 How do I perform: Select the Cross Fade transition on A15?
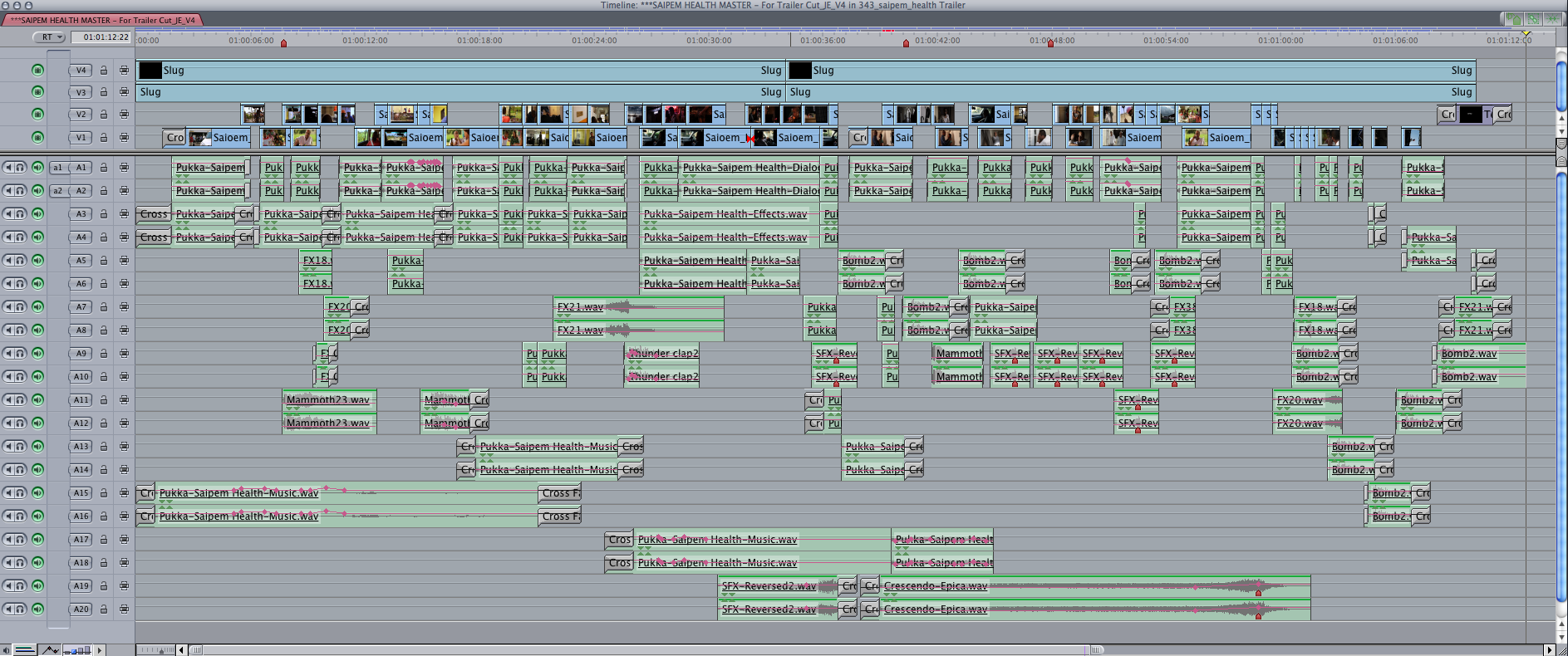coord(560,493)
